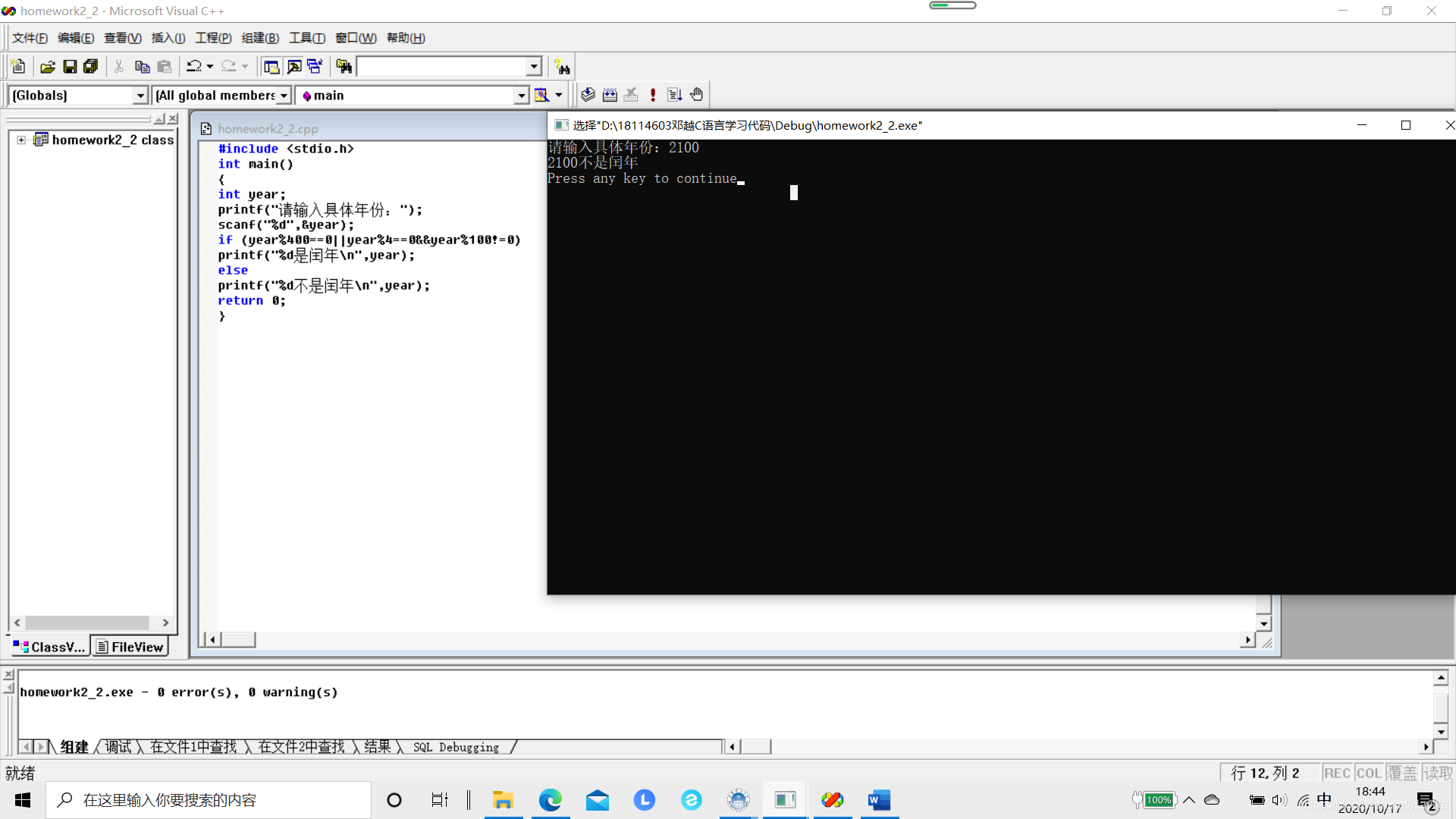Open the main function dropdown arrow

522,96
